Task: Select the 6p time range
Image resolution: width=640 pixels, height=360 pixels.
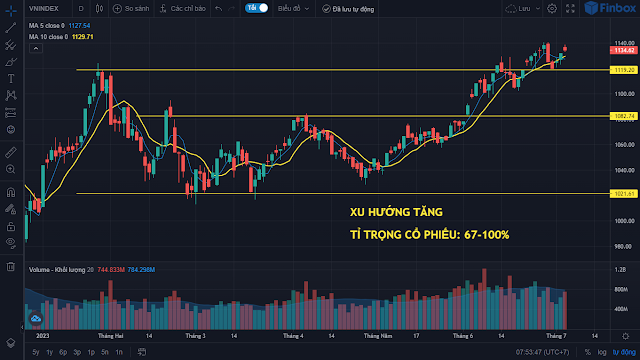Action: tap(63, 352)
